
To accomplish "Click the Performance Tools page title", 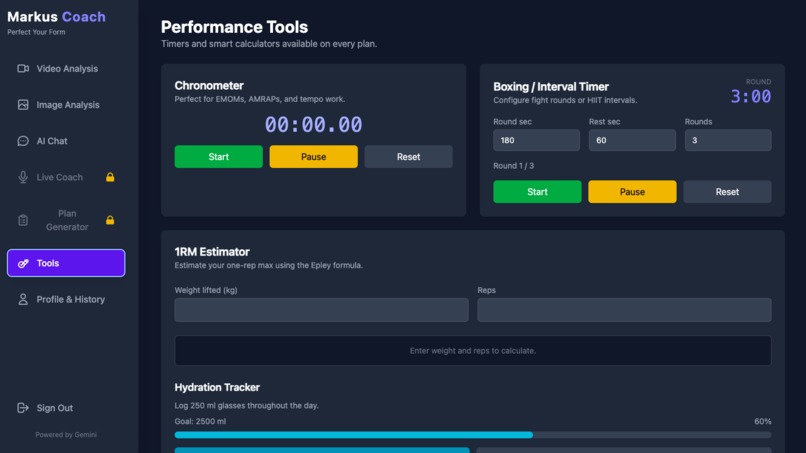I will tap(234, 27).
